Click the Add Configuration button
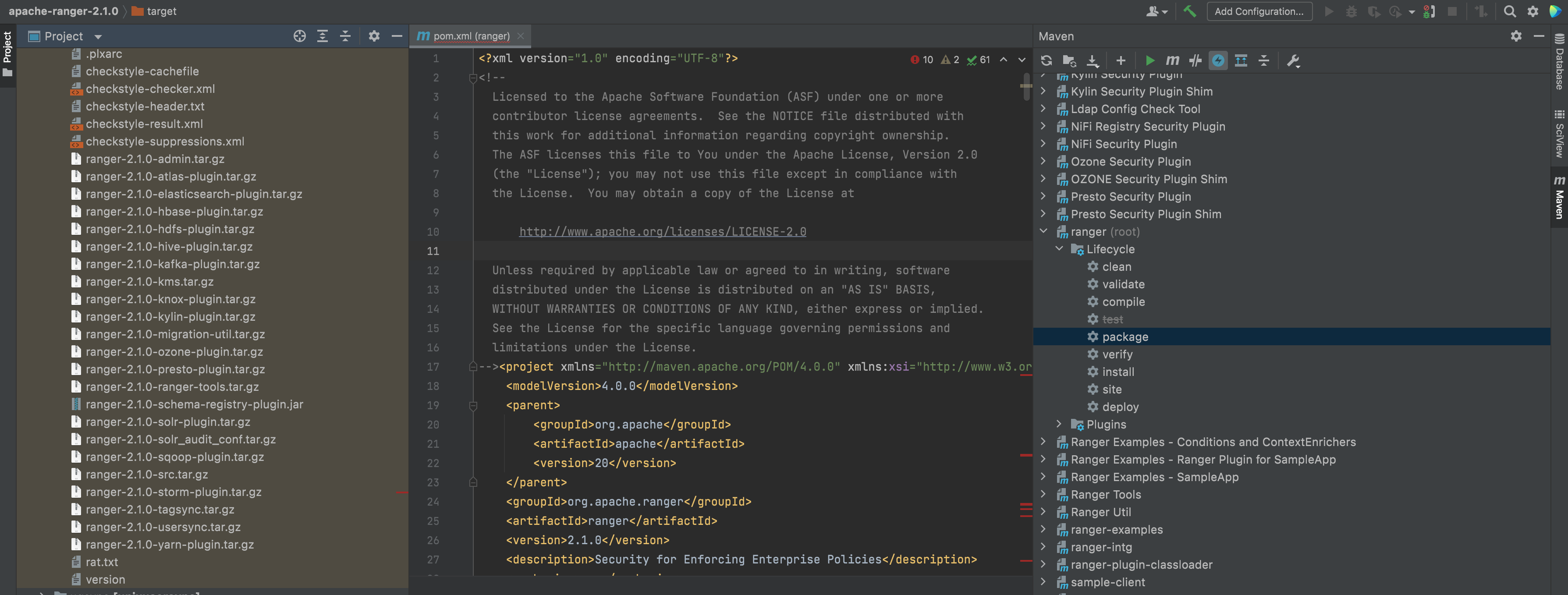The height and width of the screenshot is (595, 1568). pos(1259,11)
